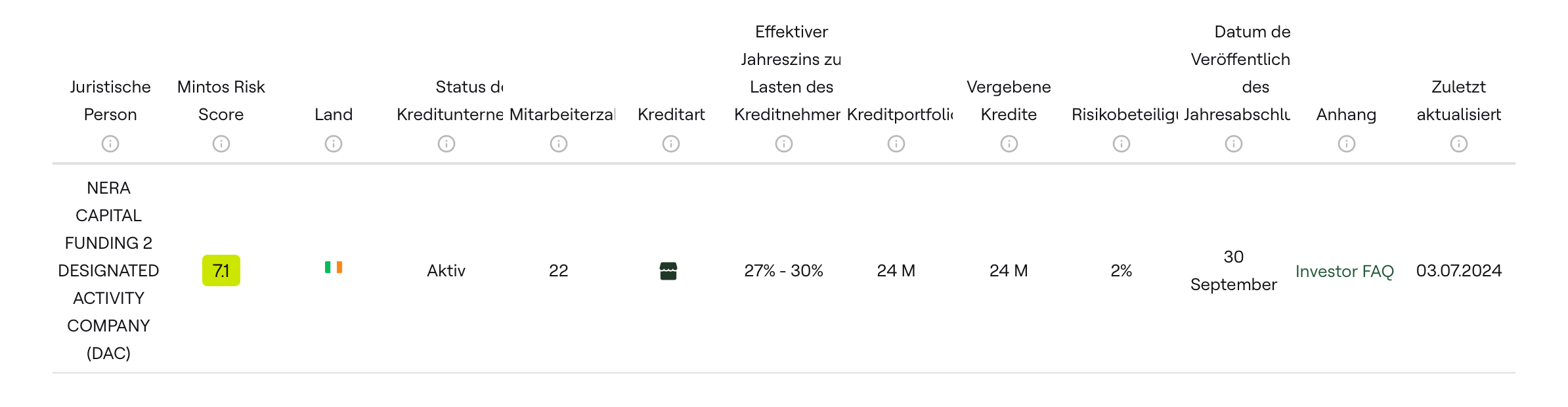Click info icon under Zuletzt aktualisiert
Viewport: 1568px width, 407px height.
(1459, 144)
